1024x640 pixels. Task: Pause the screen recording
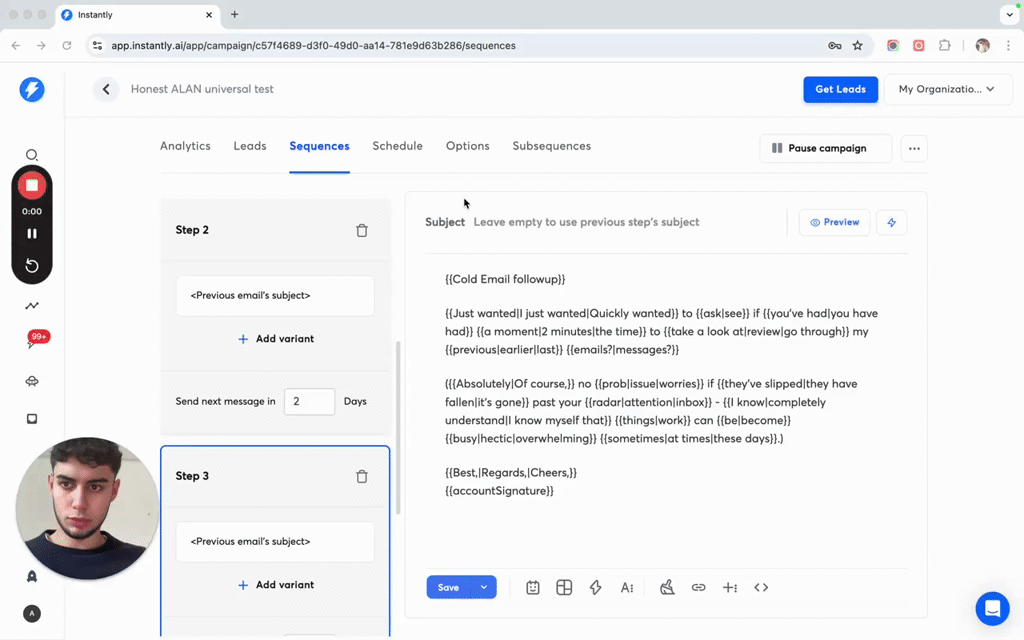pos(32,234)
